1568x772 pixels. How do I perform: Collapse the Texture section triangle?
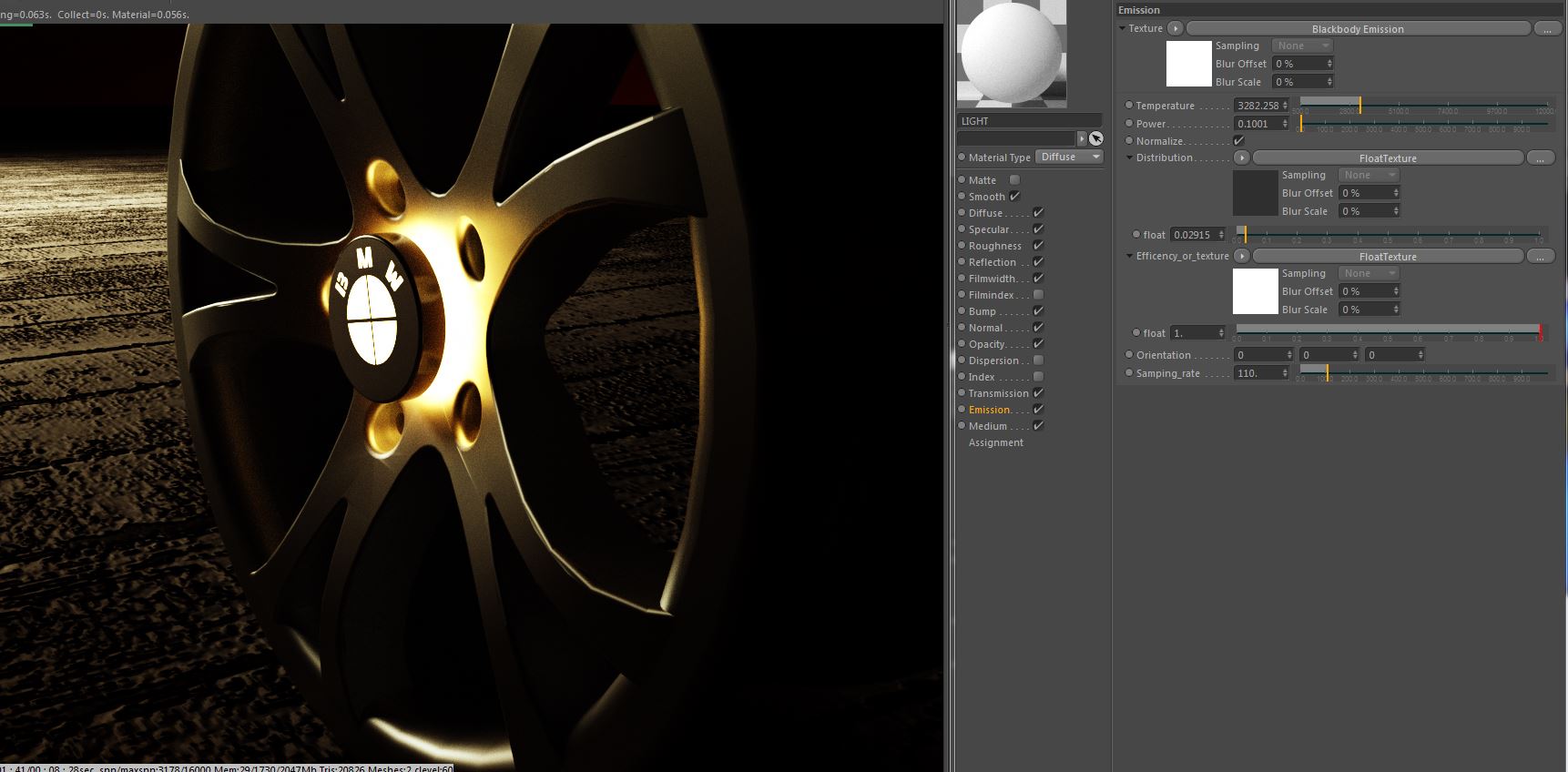coord(1123,28)
